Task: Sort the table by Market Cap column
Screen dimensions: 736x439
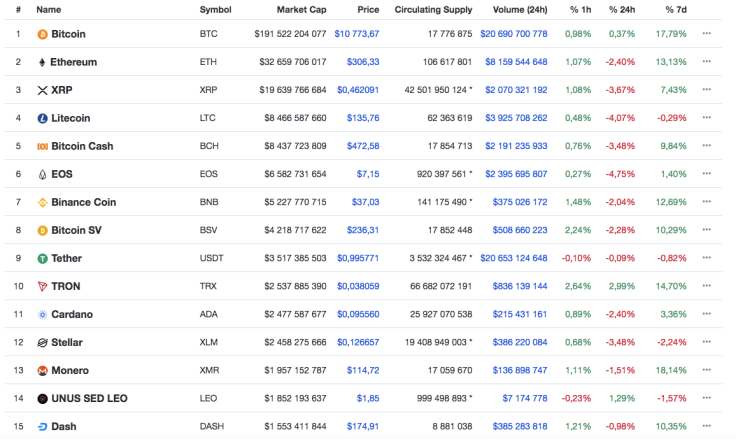Action: click(301, 9)
